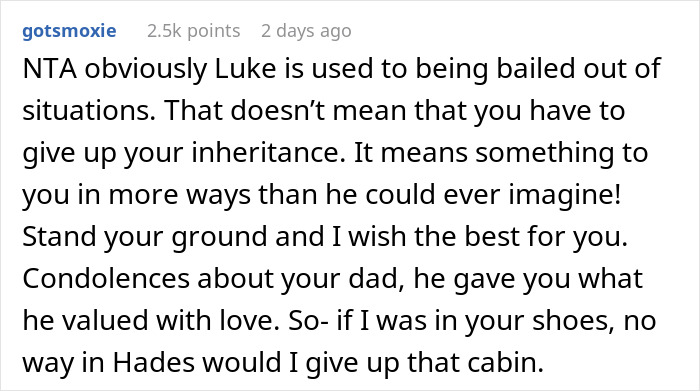Image resolution: width=700 pixels, height=391 pixels.
Task: Click the word "obviously" in first line
Action: click(146, 70)
